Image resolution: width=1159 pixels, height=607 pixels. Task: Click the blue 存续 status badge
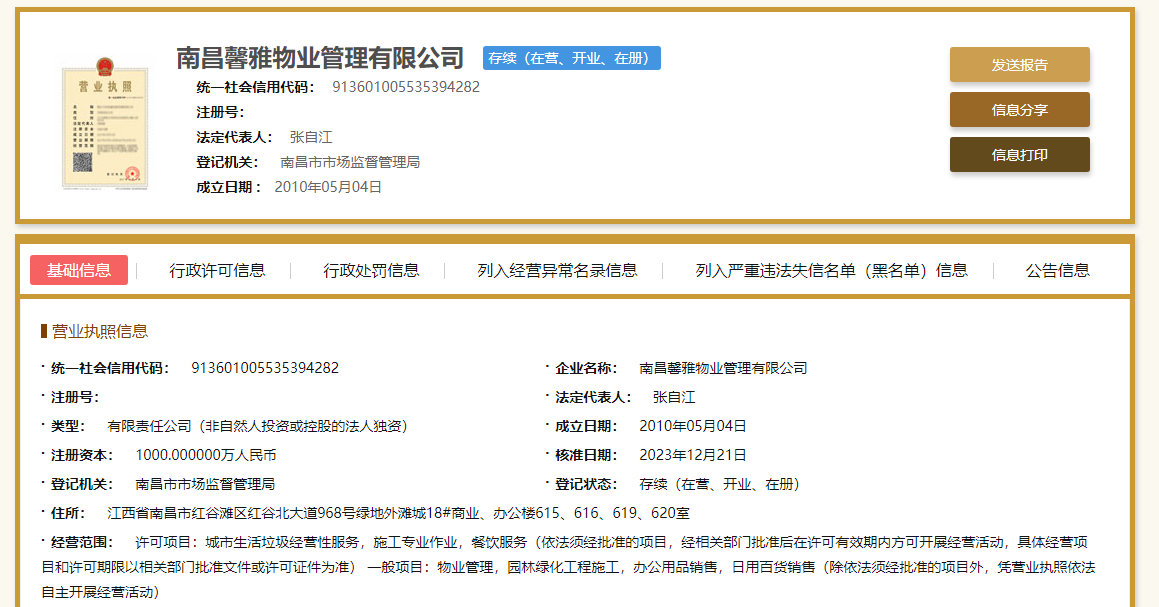point(571,58)
